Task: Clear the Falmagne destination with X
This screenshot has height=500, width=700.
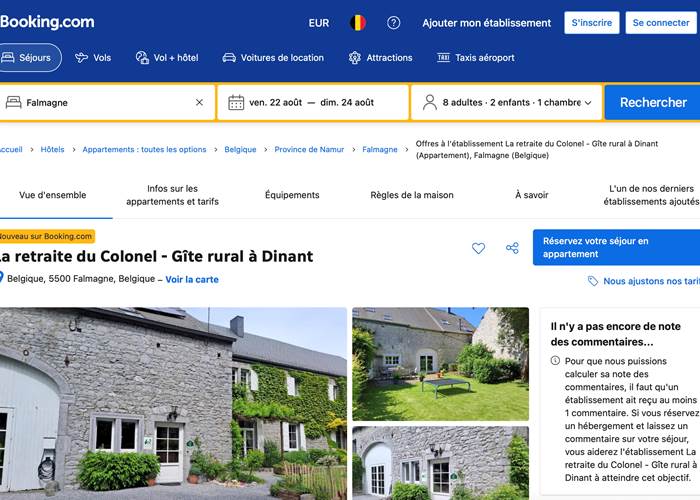Action: (200, 102)
